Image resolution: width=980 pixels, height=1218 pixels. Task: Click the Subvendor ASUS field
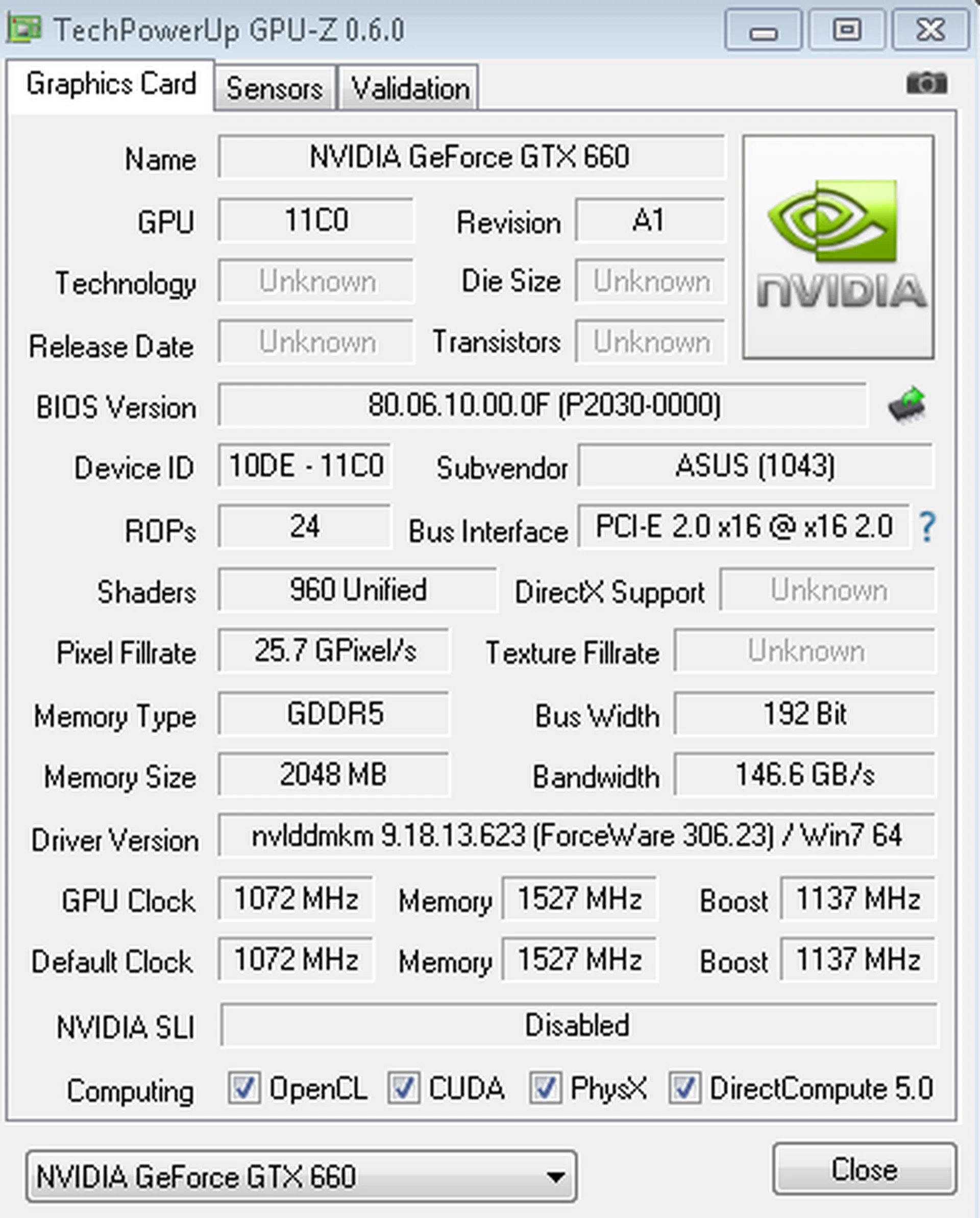(x=756, y=466)
